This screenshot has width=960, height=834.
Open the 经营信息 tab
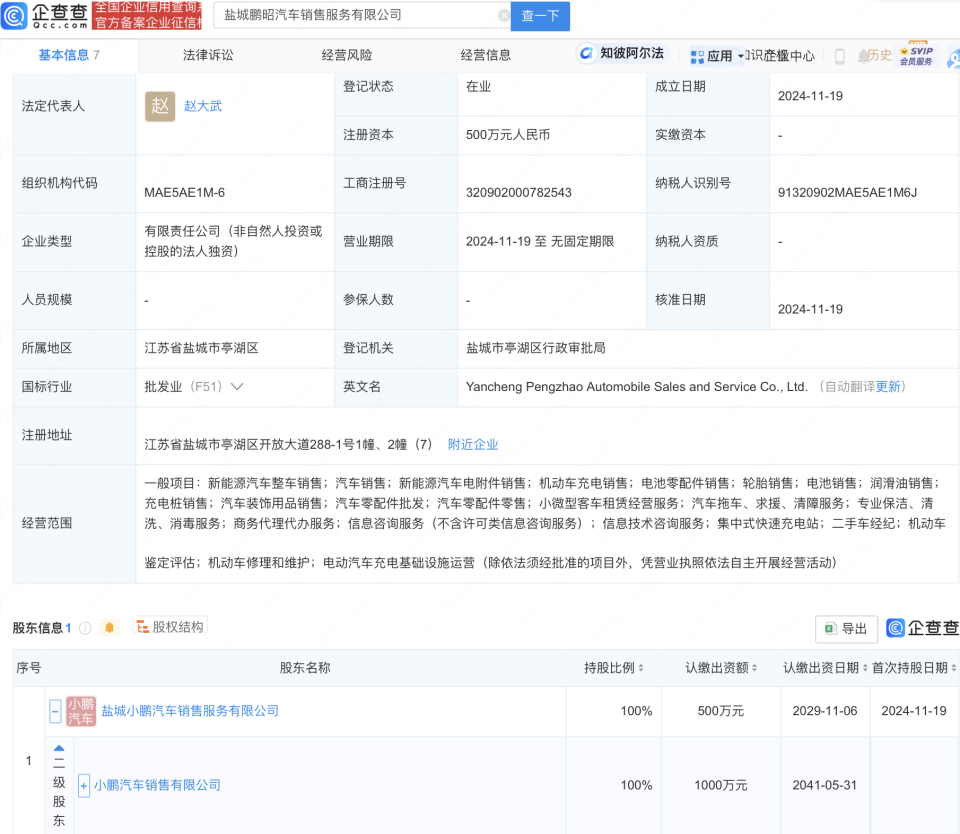tap(486, 55)
